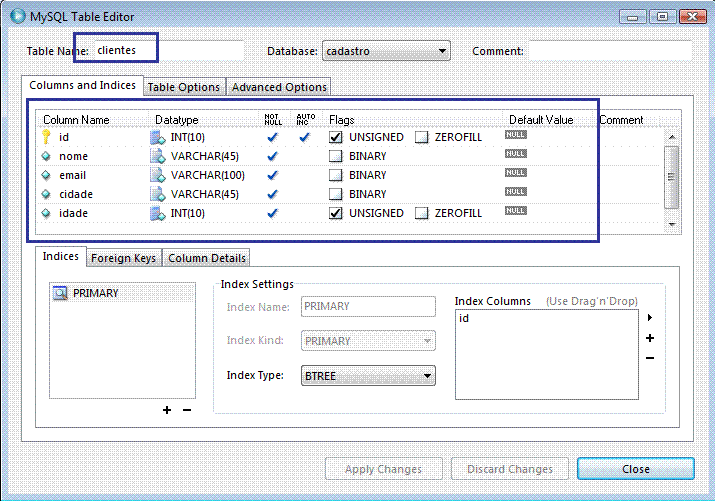The width and height of the screenshot is (715, 501).
Task: Click the NULL default badge of idade row
Action: pyautogui.click(x=516, y=211)
